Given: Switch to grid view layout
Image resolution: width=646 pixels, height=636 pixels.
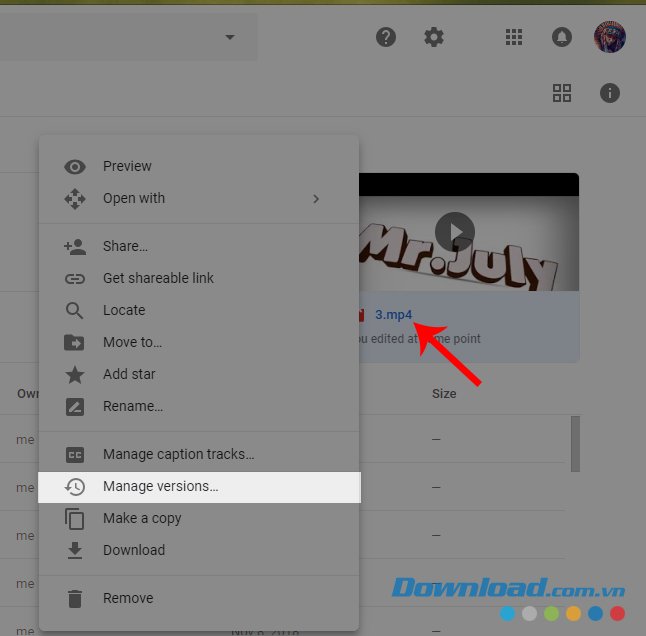Looking at the screenshot, I should pyautogui.click(x=562, y=93).
